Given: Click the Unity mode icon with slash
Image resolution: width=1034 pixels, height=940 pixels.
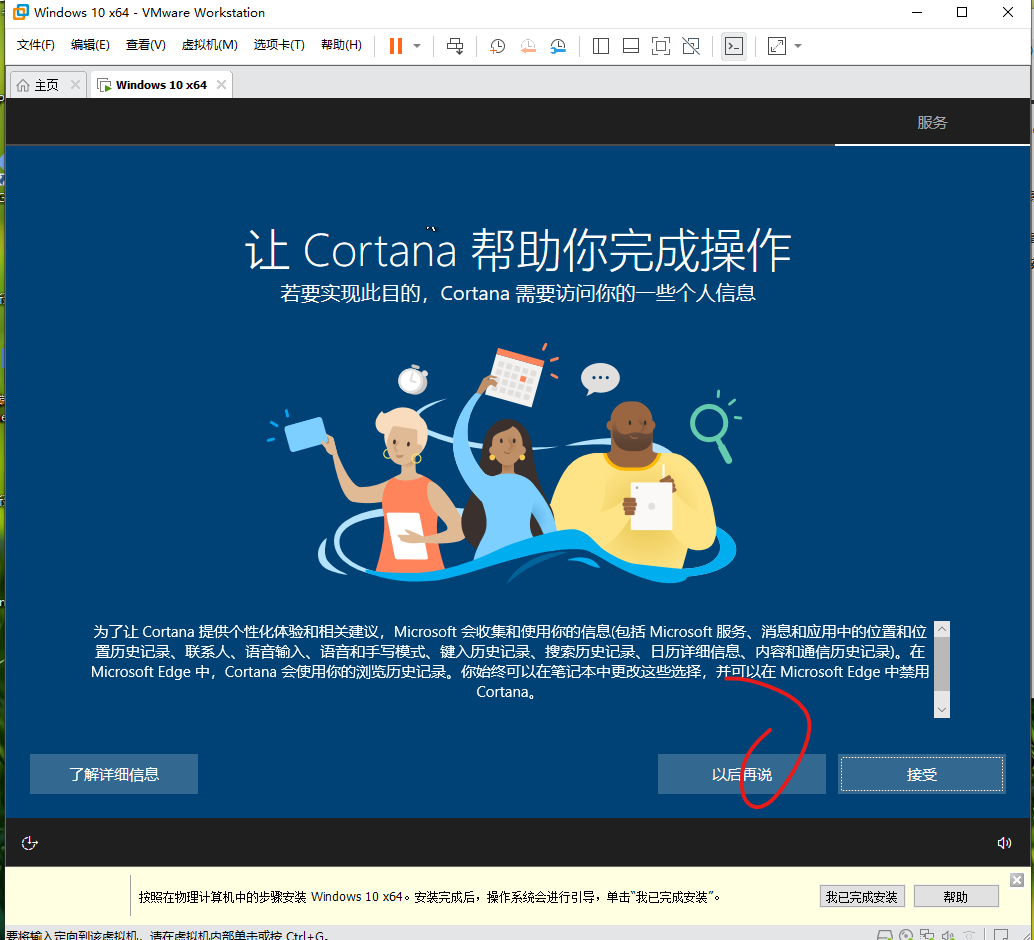Looking at the screenshot, I should (x=691, y=46).
